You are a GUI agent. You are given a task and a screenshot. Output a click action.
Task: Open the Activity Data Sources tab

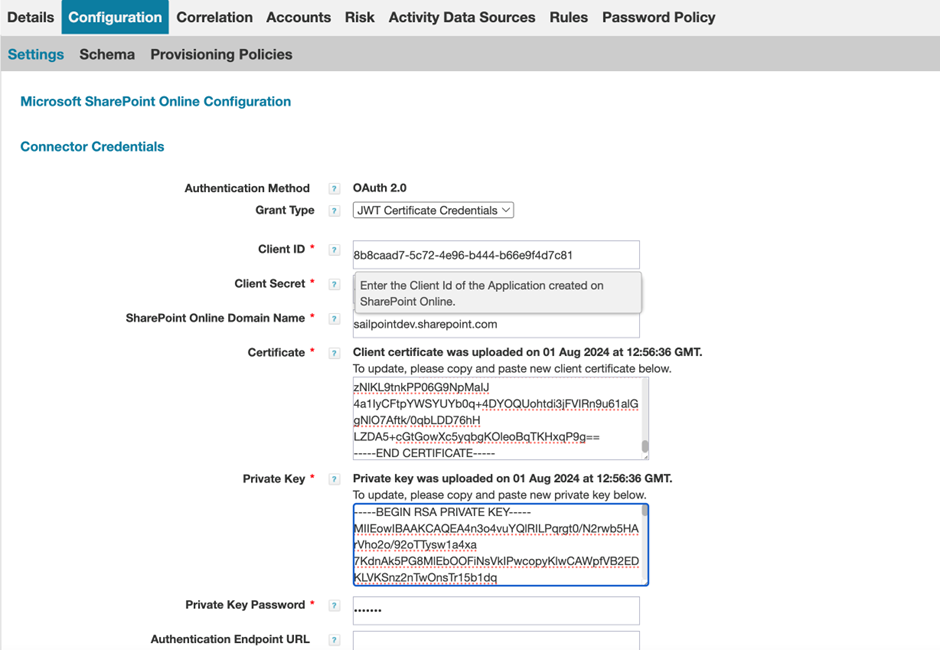pos(461,17)
